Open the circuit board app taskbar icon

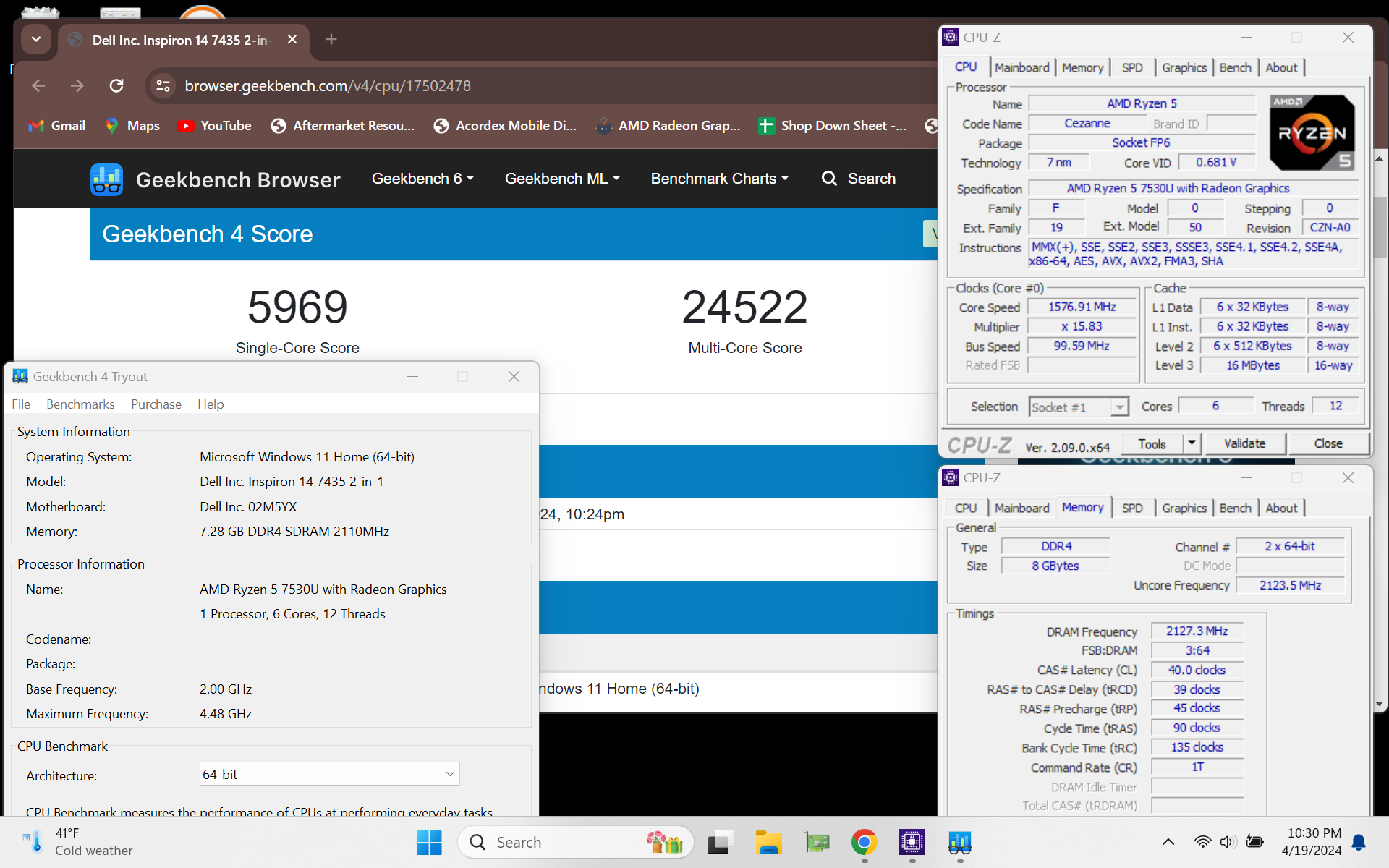point(817,842)
